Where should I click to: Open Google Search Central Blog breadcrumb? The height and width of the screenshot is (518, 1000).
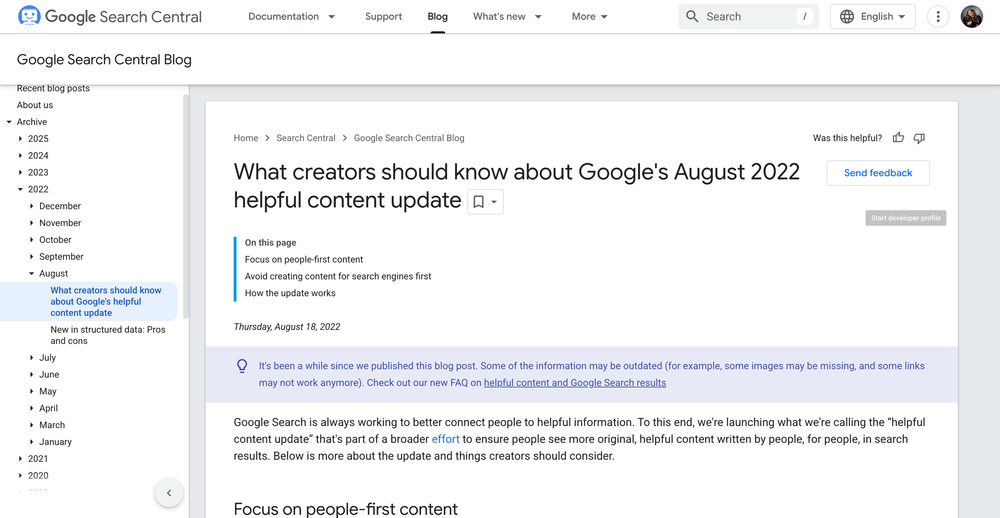409,138
